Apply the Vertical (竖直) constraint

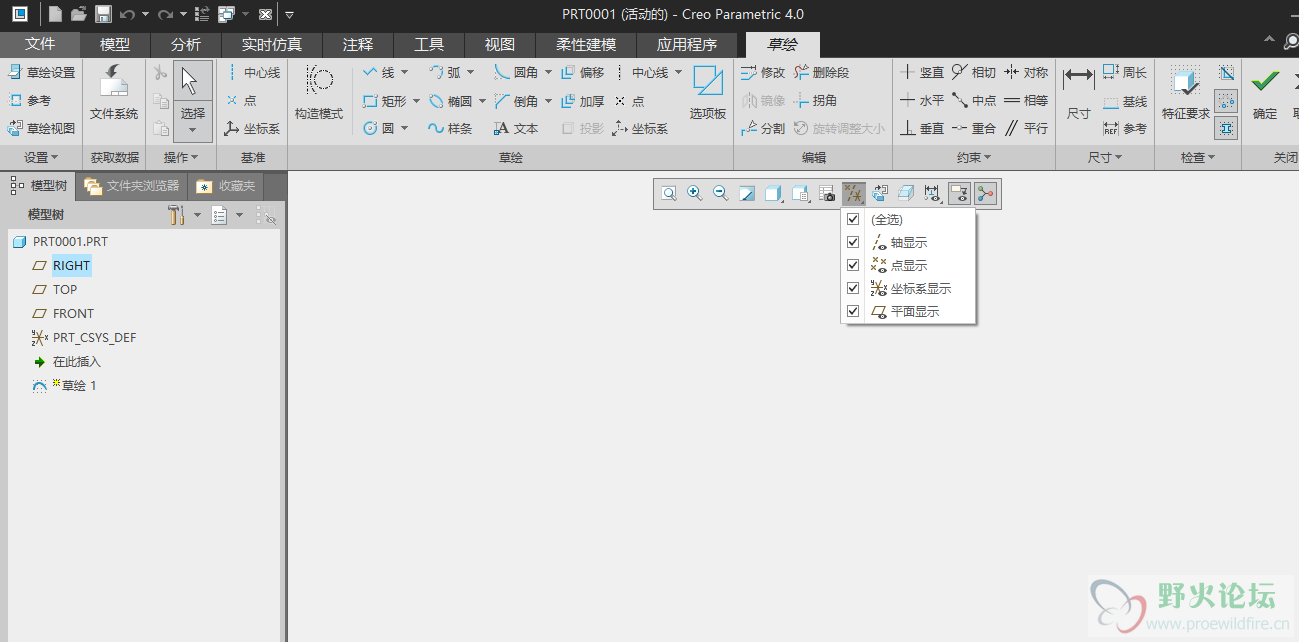(922, 73)
